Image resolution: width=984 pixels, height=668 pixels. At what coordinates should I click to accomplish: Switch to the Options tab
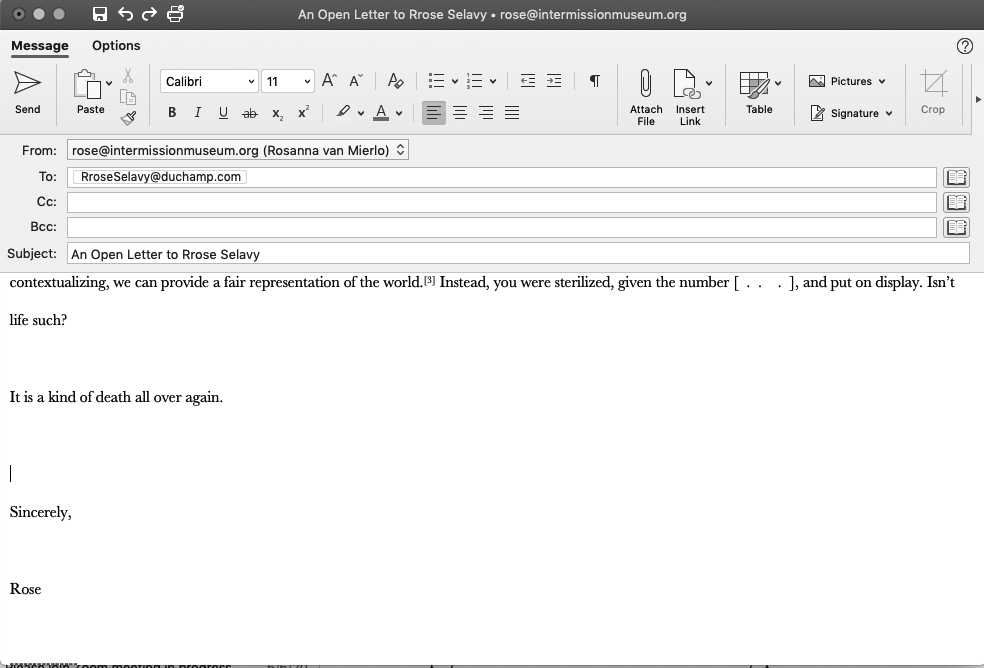116,45
